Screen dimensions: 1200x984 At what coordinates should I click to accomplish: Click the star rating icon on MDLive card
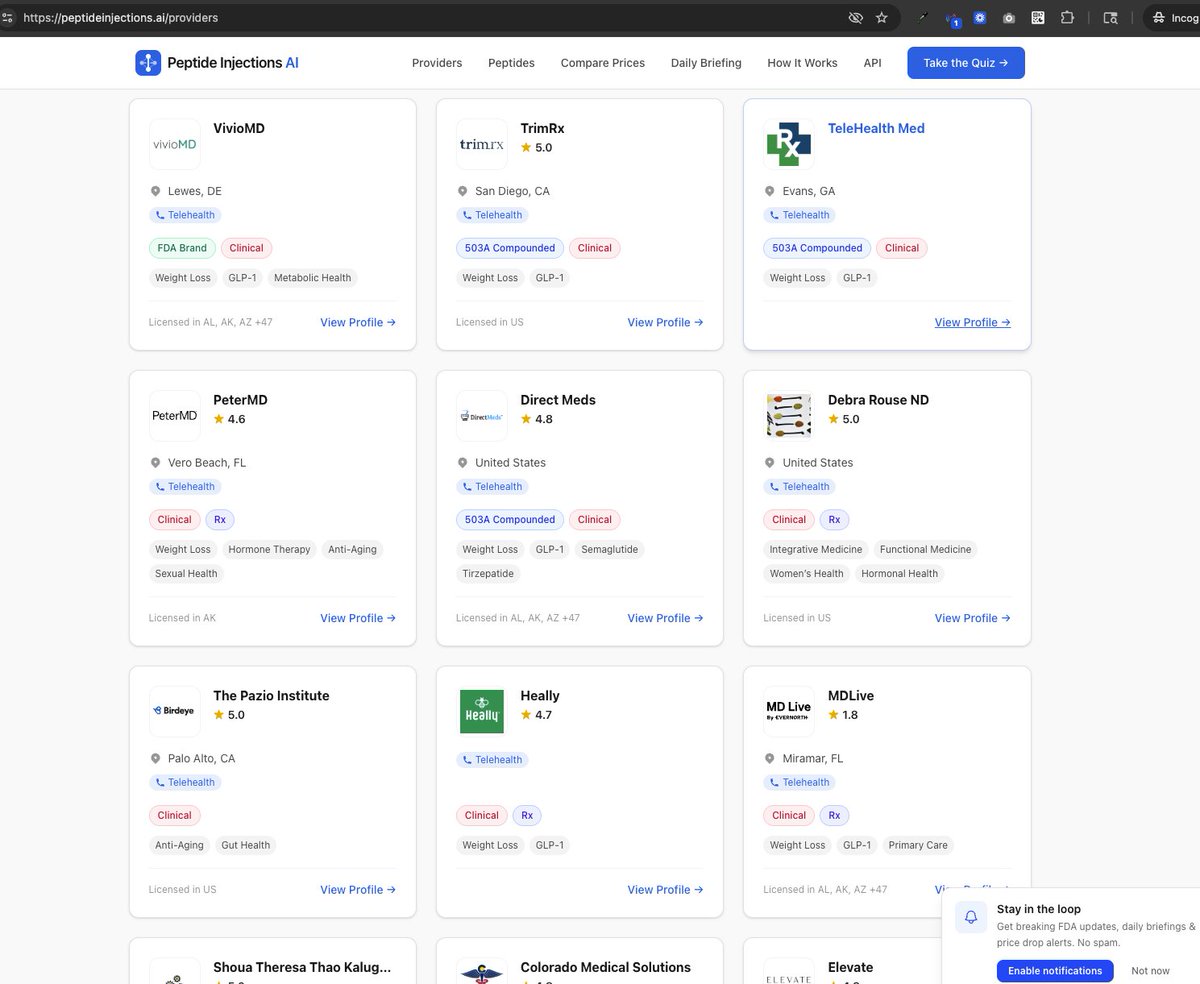[833, 715]
